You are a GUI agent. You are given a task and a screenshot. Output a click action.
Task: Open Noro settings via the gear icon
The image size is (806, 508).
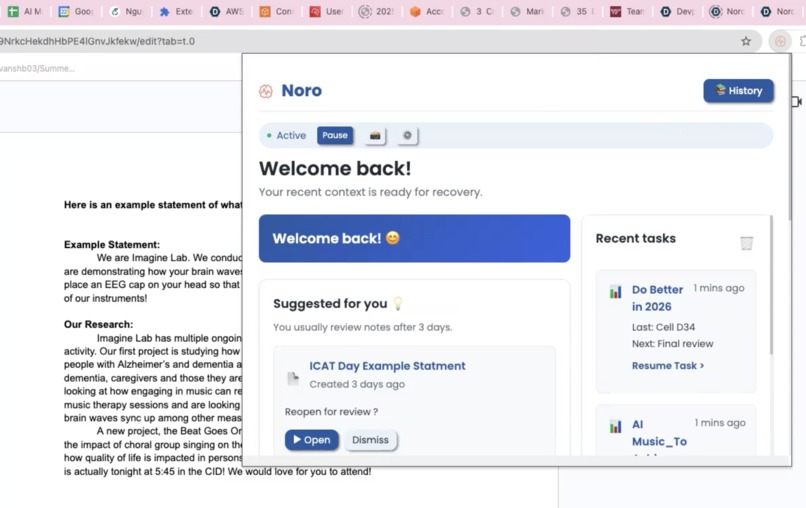(x=407, y=135)
